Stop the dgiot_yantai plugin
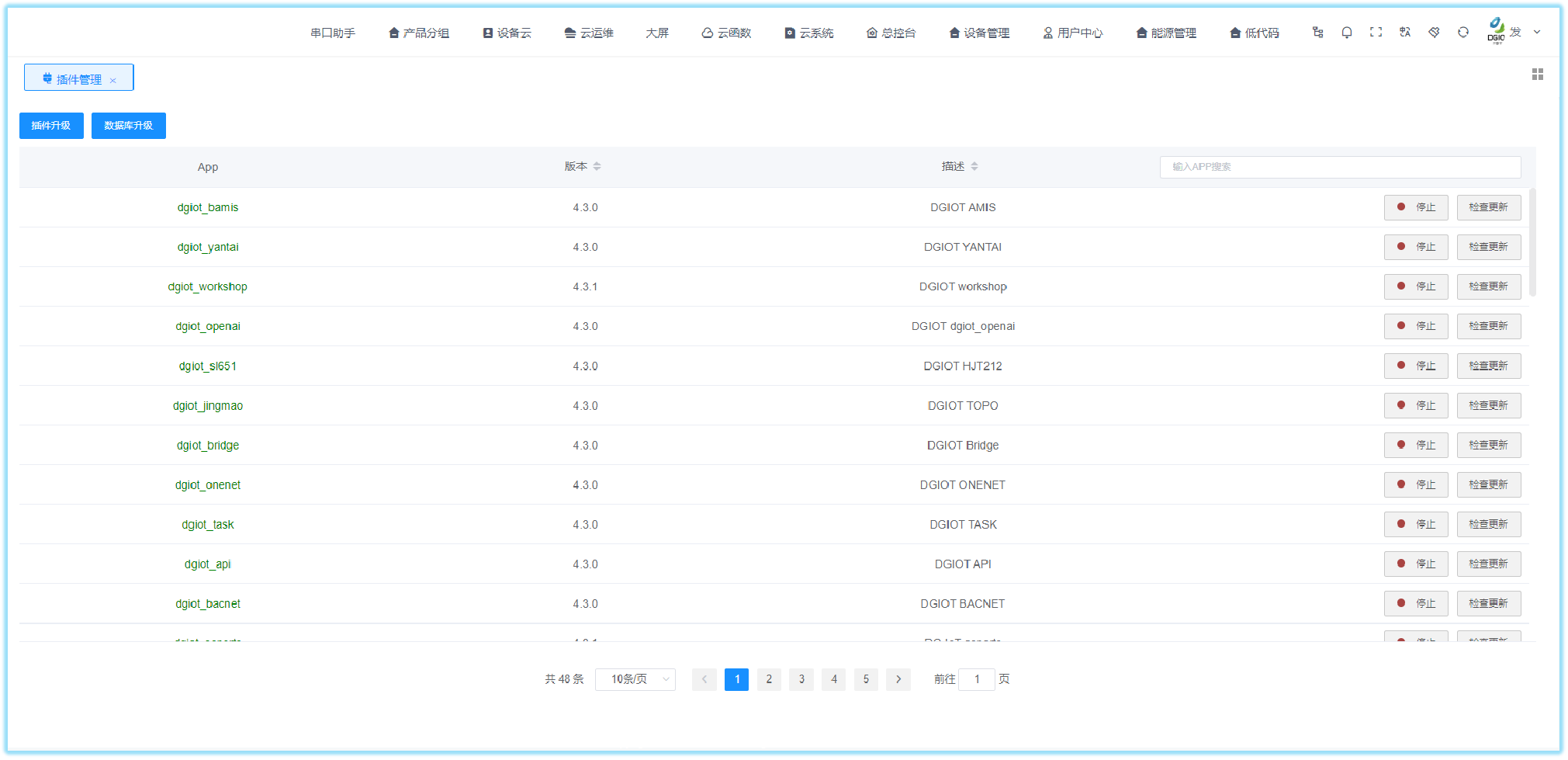 point(1416,247)
